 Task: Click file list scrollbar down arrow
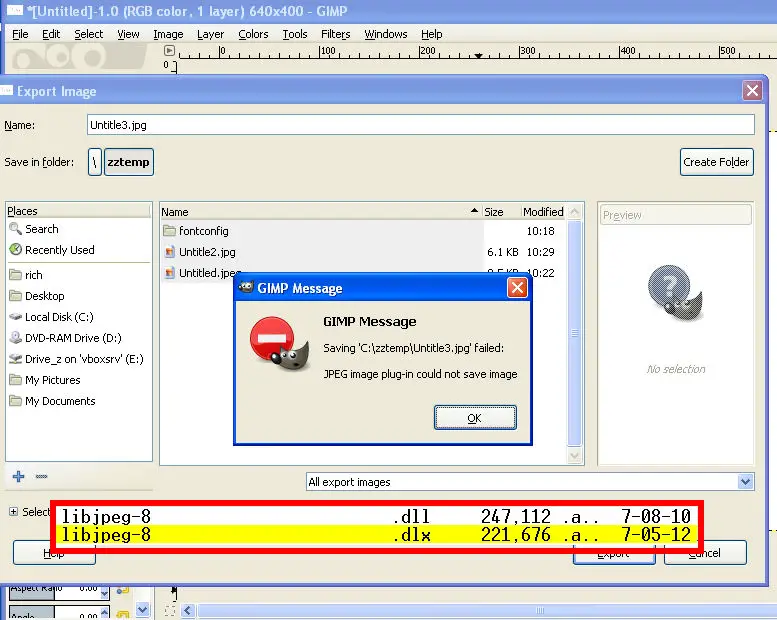pyautogui.click(x=574, y=455)
